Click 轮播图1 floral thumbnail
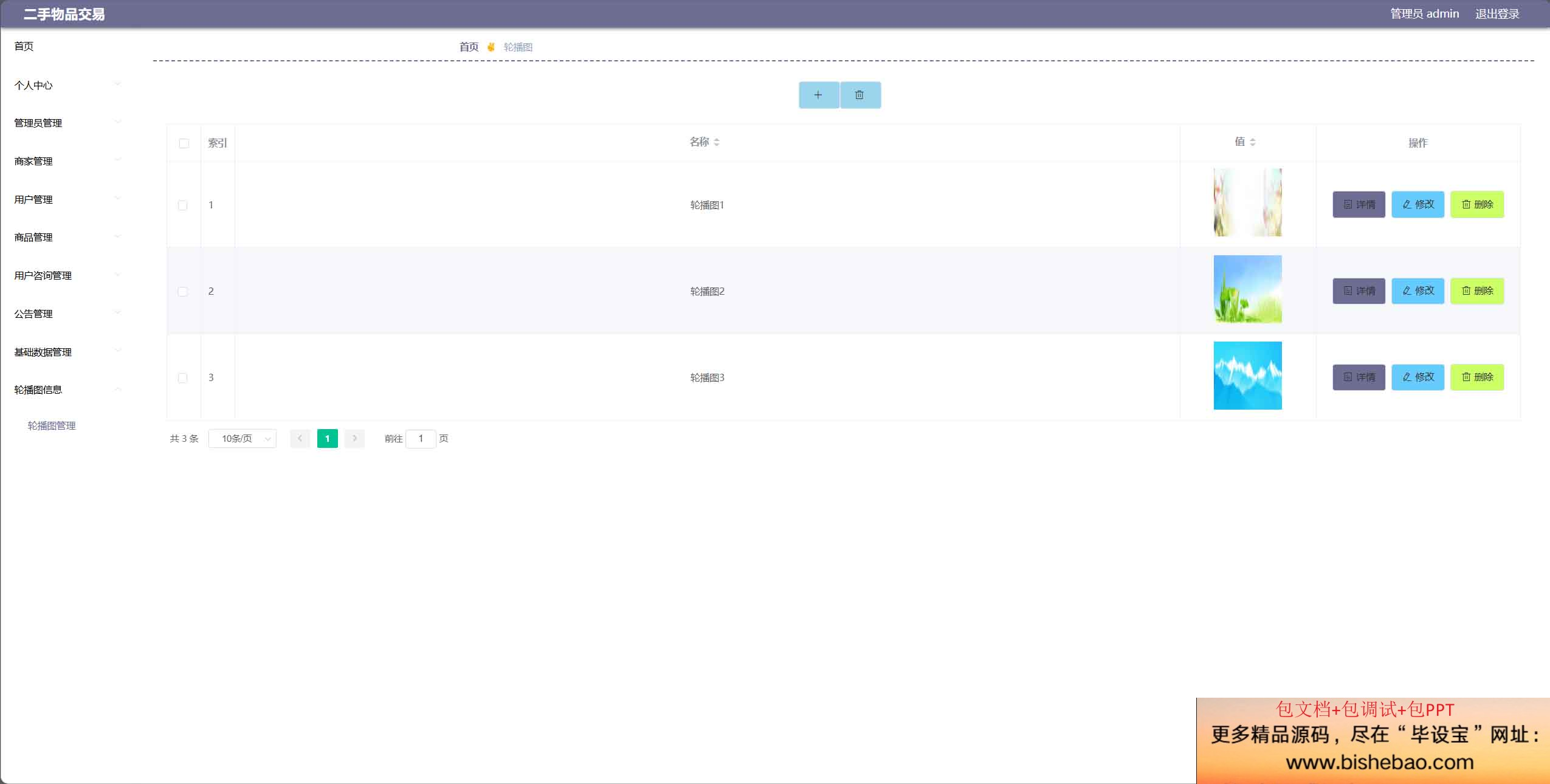Image resolution: width=1550 pixels, height=784 pixels. point(1248,202)
